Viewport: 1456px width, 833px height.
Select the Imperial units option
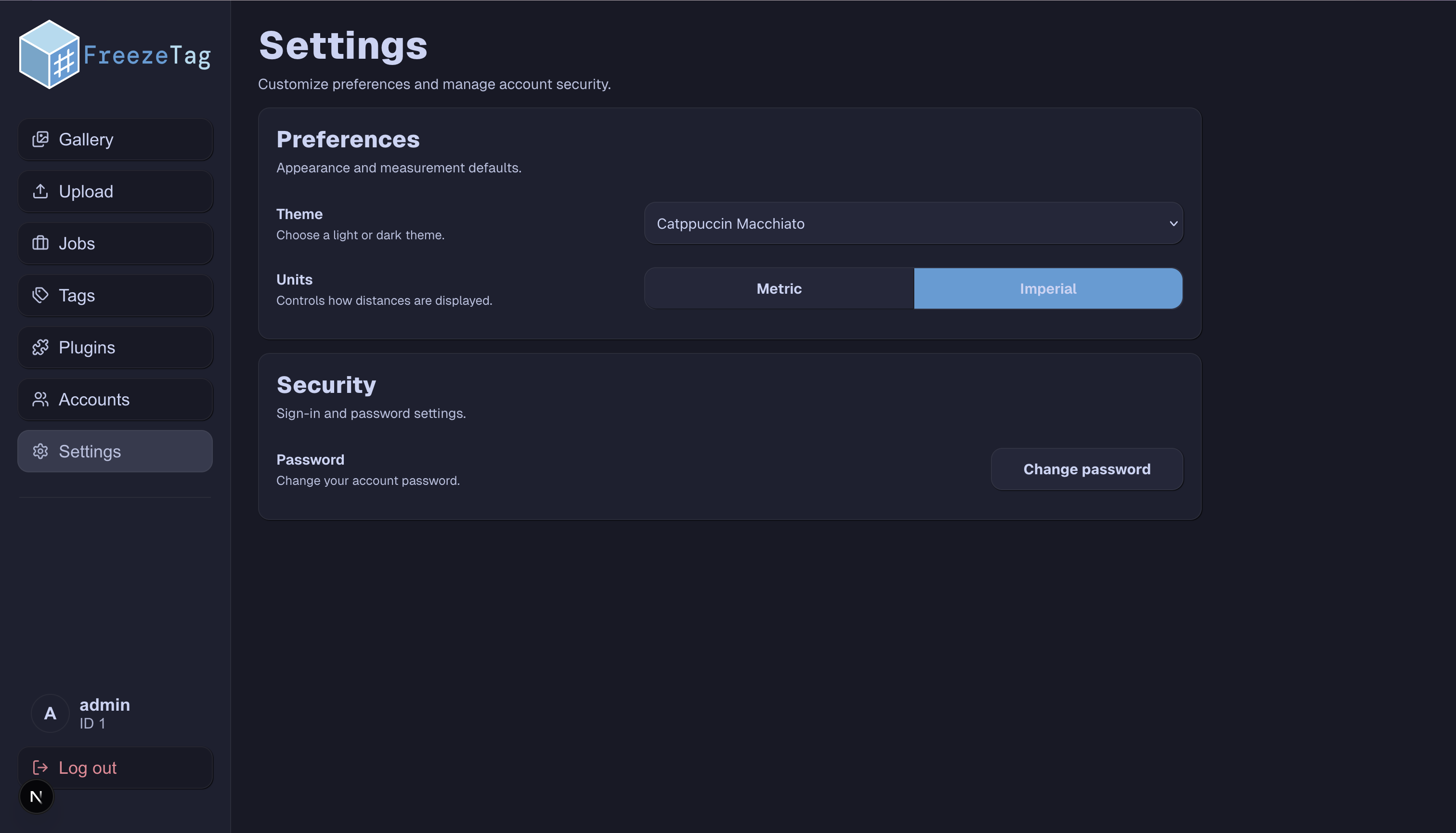1048,288
